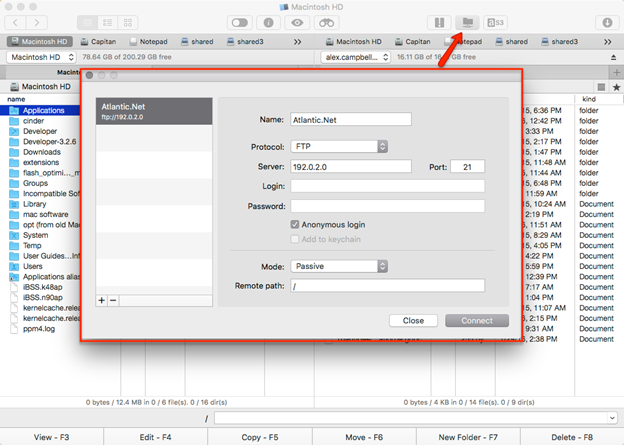The height and width of the screenshot is (445, 624).
Task: Uncheck the Anonymous login checkbox
Action: [294, 224]
